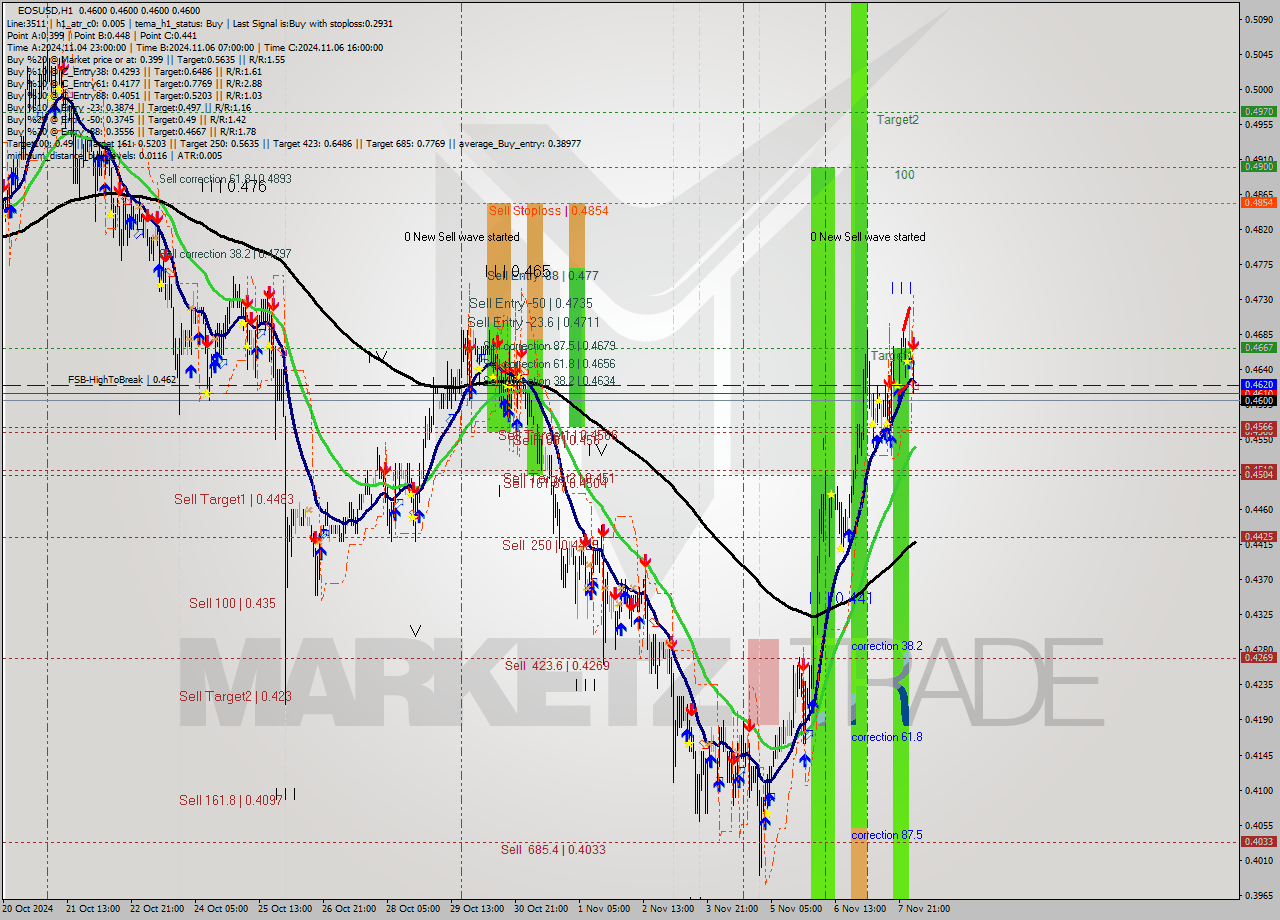
Task: Click the '5 Nov 05:00' time label
Action: (x=795, y=909)
